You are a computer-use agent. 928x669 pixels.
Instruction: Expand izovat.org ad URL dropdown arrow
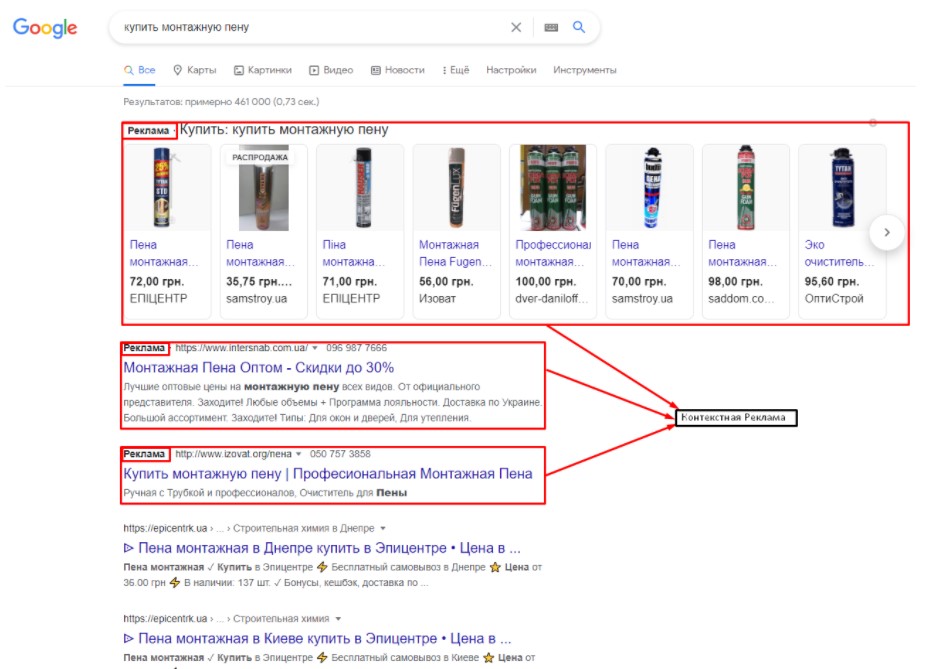click(299, 454)
